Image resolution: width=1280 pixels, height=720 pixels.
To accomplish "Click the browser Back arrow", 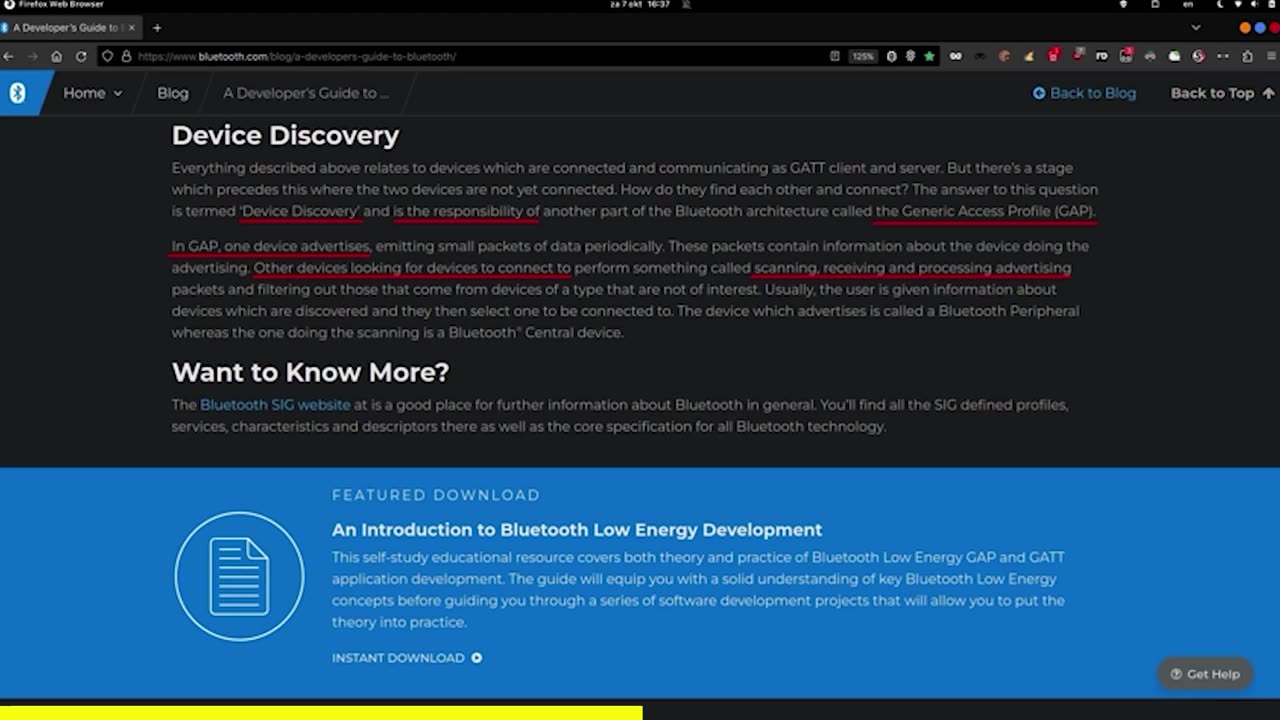I will (x=9, y=56).
